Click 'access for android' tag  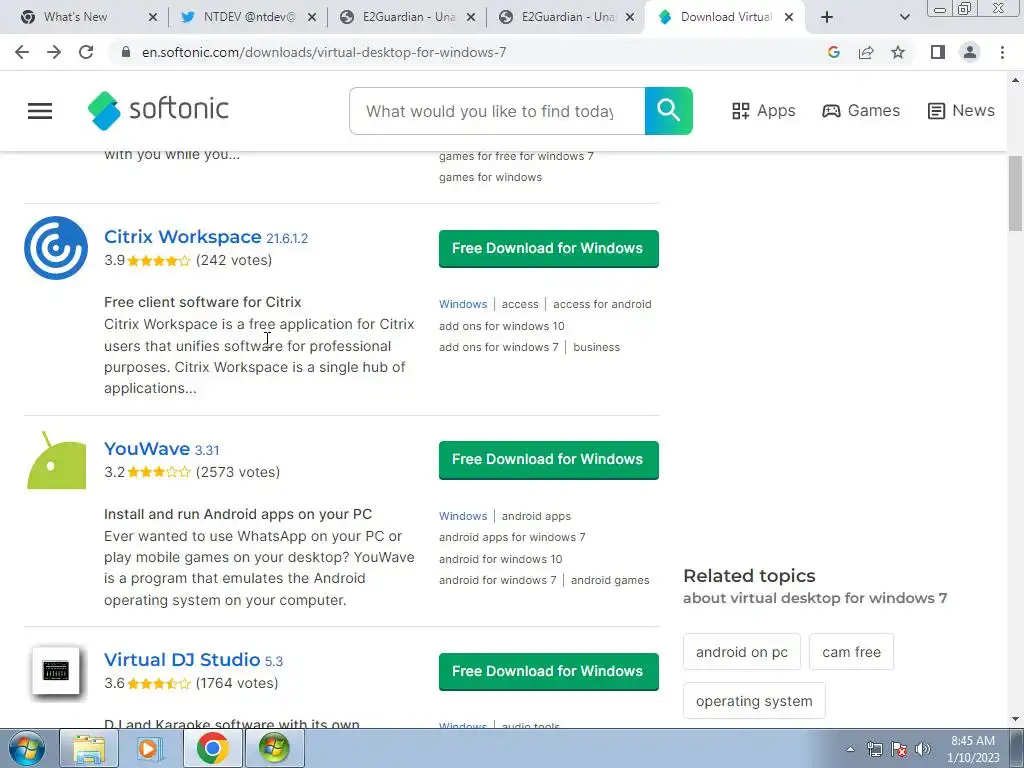[602, 304]
